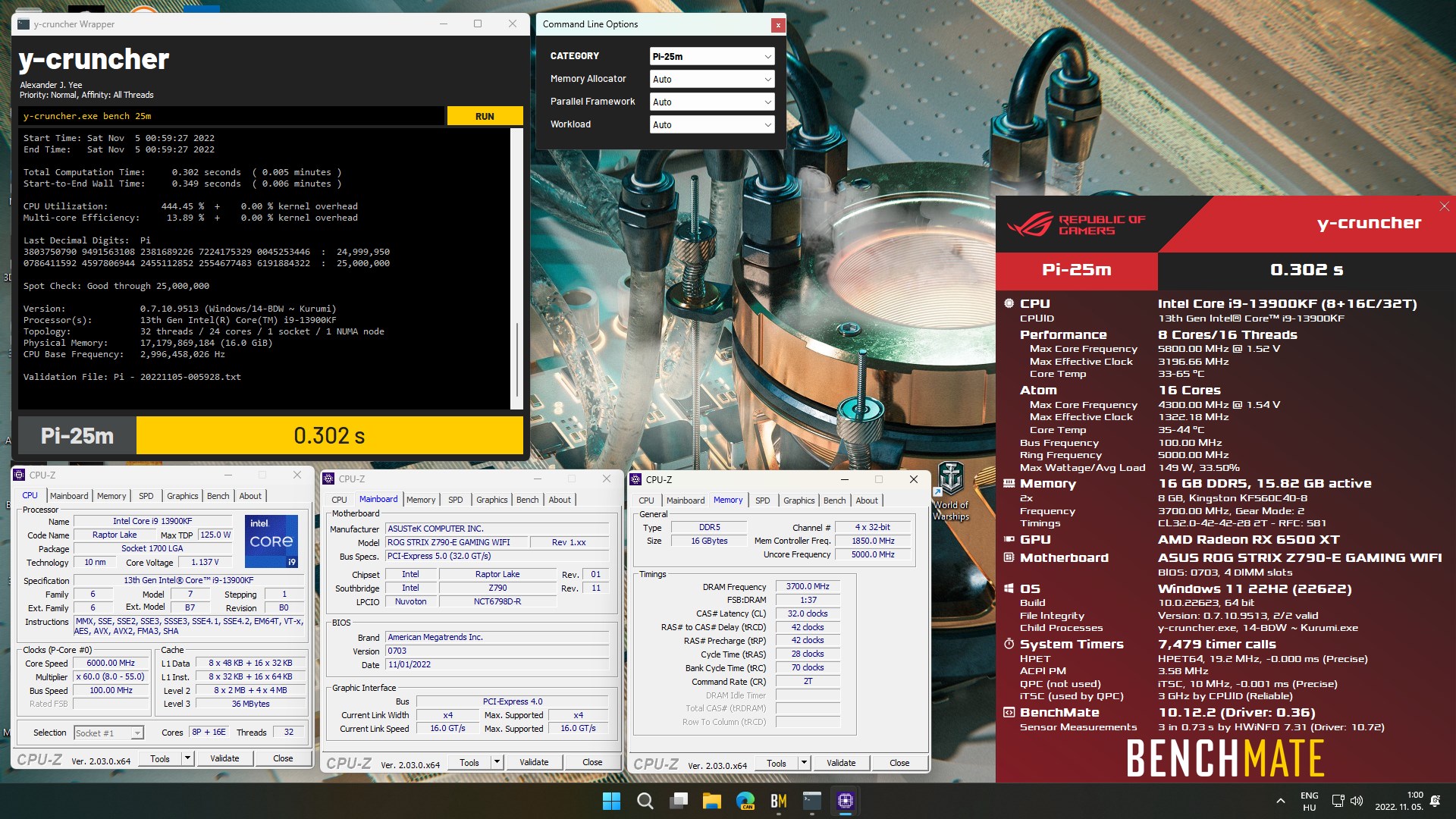Click the ROG Republic of Gamers logo
The height and width of the screenshot is (819, 1456).
pos(1076,225)
